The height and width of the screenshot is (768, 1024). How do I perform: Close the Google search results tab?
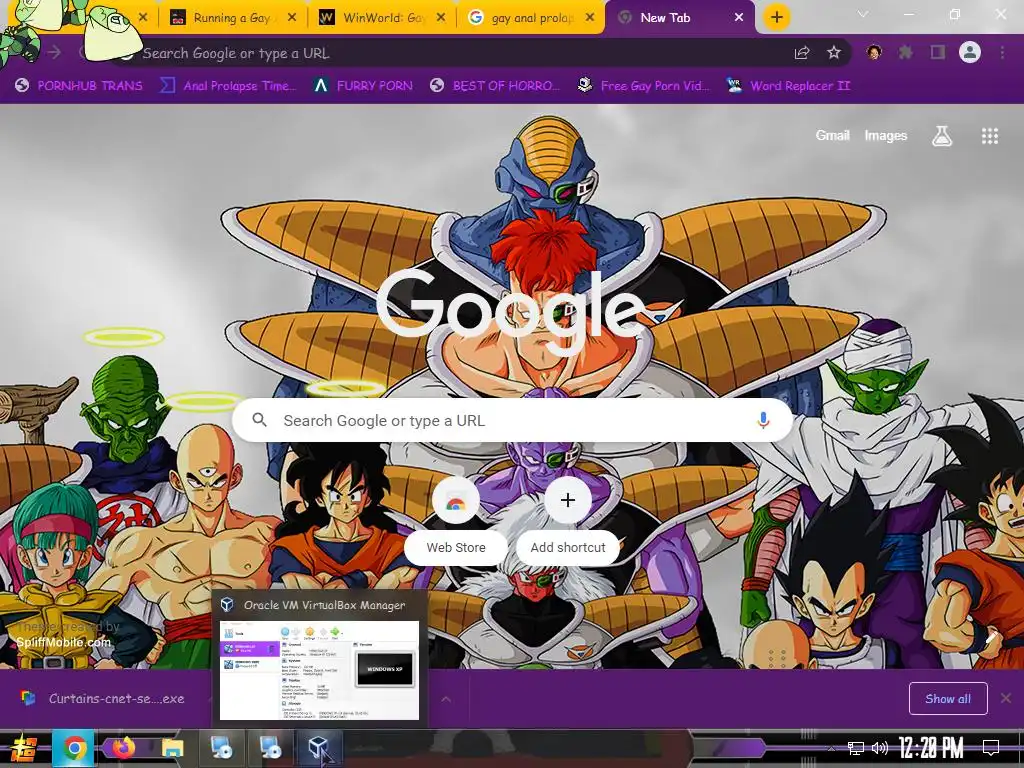point(590,18)
